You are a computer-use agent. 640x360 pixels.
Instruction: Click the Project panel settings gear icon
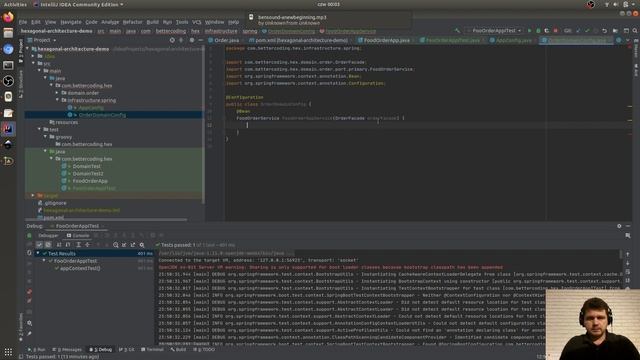(192, 40)
